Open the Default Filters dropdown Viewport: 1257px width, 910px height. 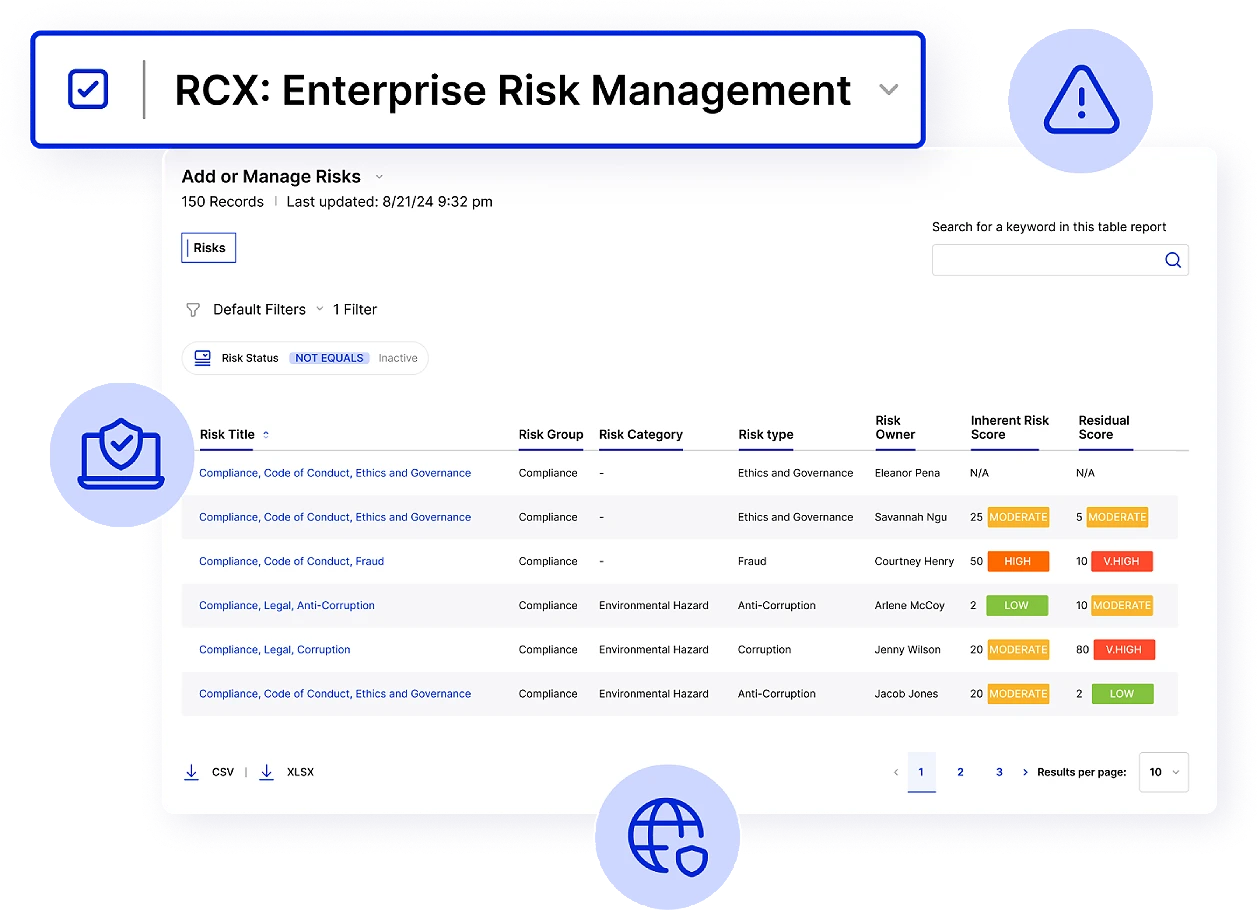point(268,310)
